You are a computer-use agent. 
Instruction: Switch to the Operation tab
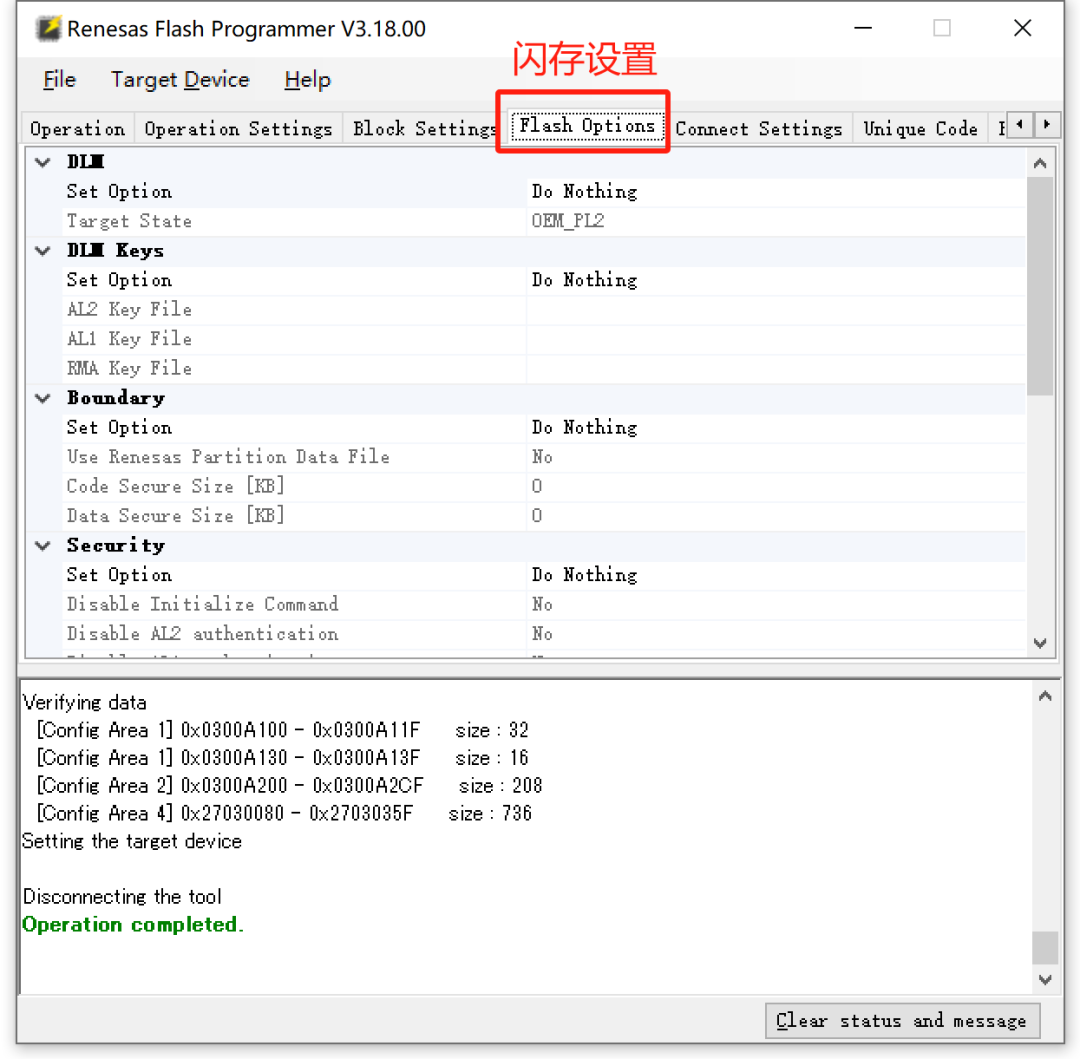[x=78, y=129]
